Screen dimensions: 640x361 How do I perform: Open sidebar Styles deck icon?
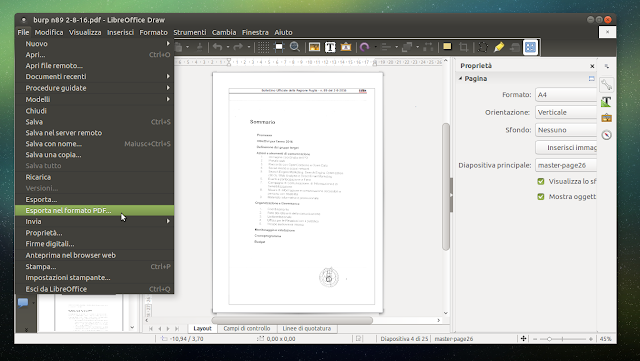(607, 102)
